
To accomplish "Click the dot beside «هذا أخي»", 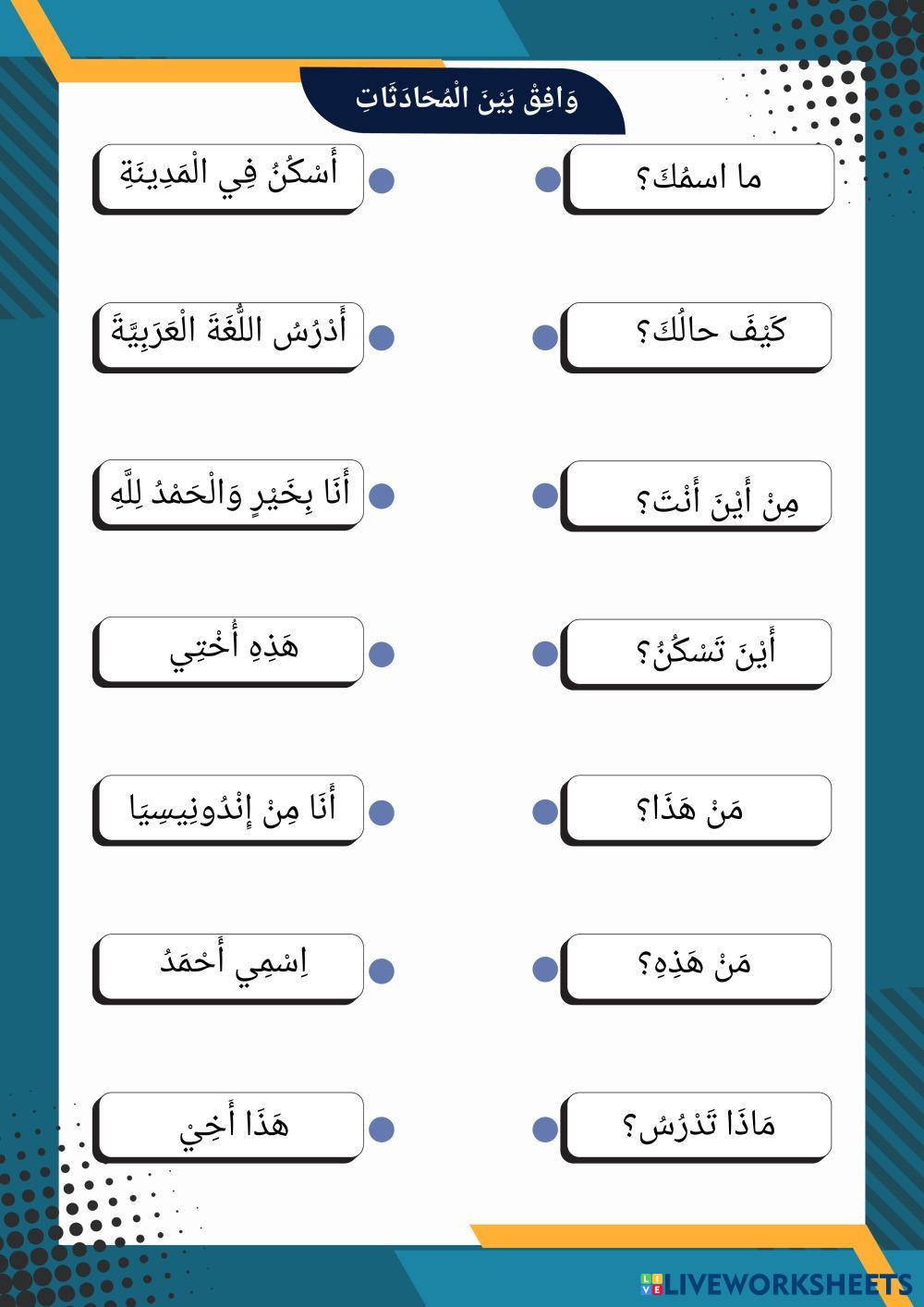I will click(382, 1129).
